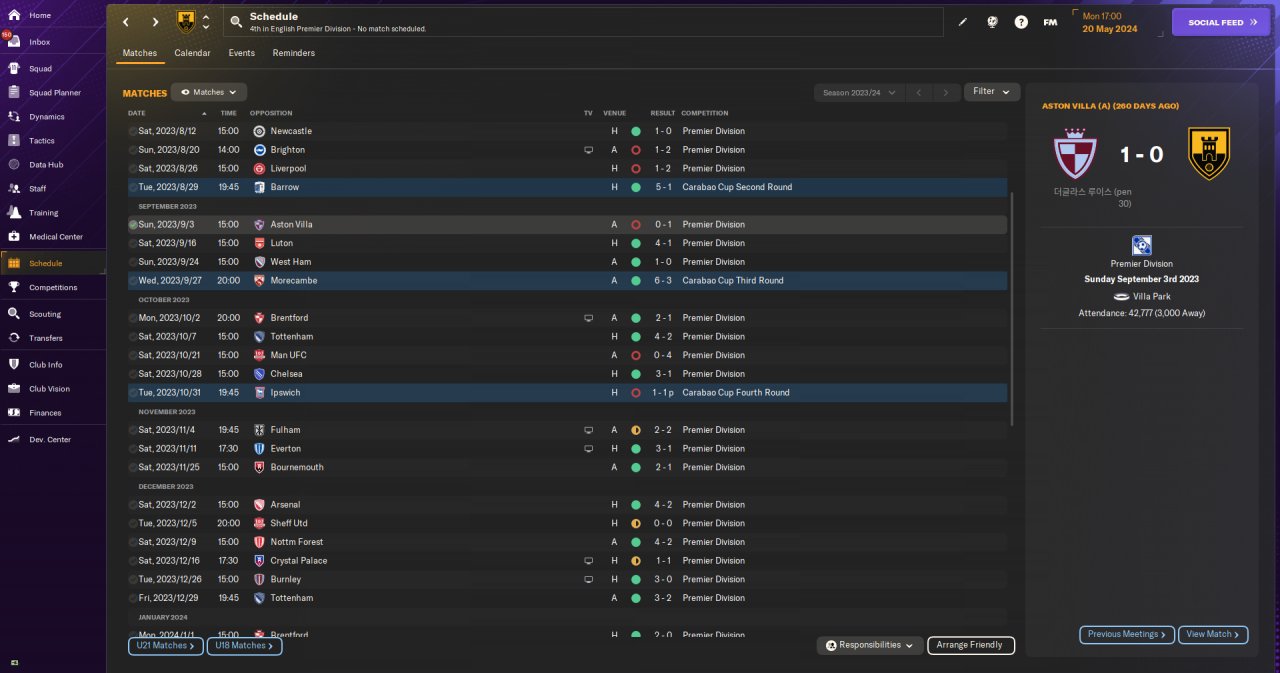Switch to the Matches tab

click(140, 53)
